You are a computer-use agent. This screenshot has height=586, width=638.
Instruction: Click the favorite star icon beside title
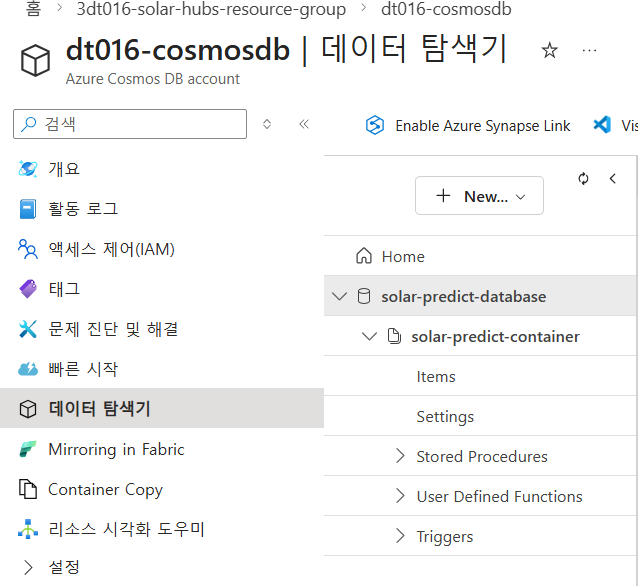[549, 51]
